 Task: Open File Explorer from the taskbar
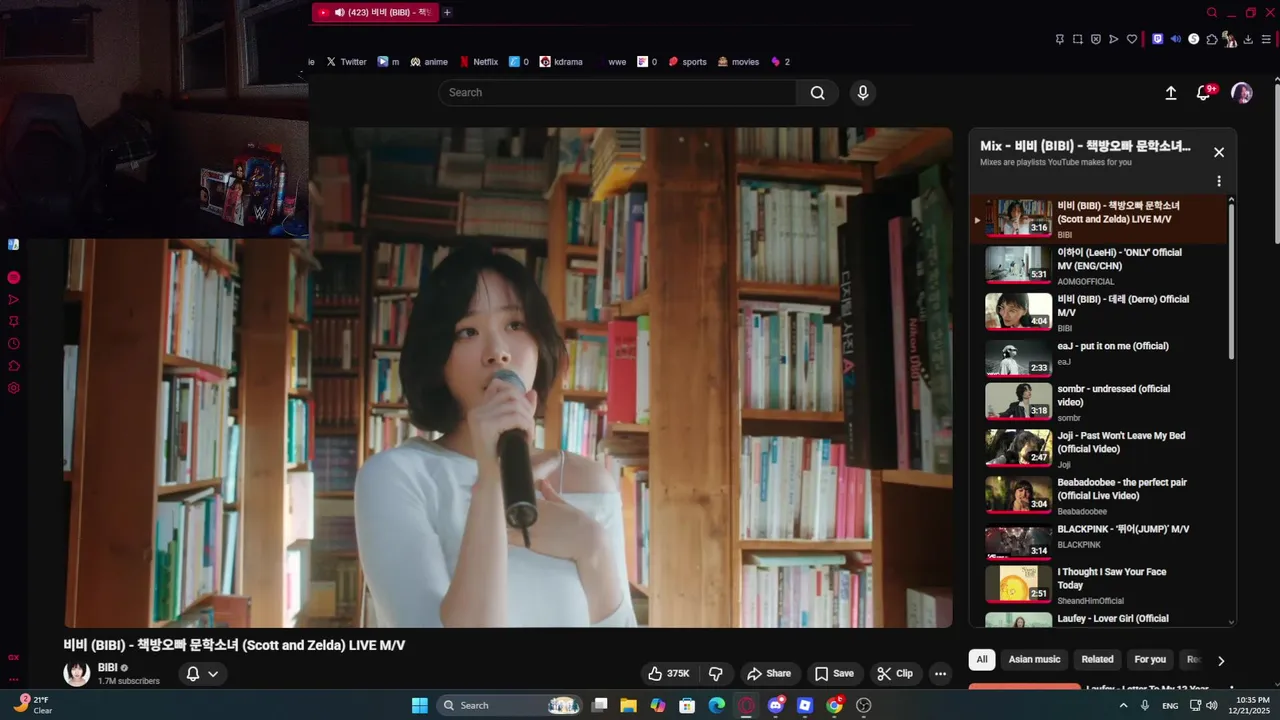pos(628,705)
